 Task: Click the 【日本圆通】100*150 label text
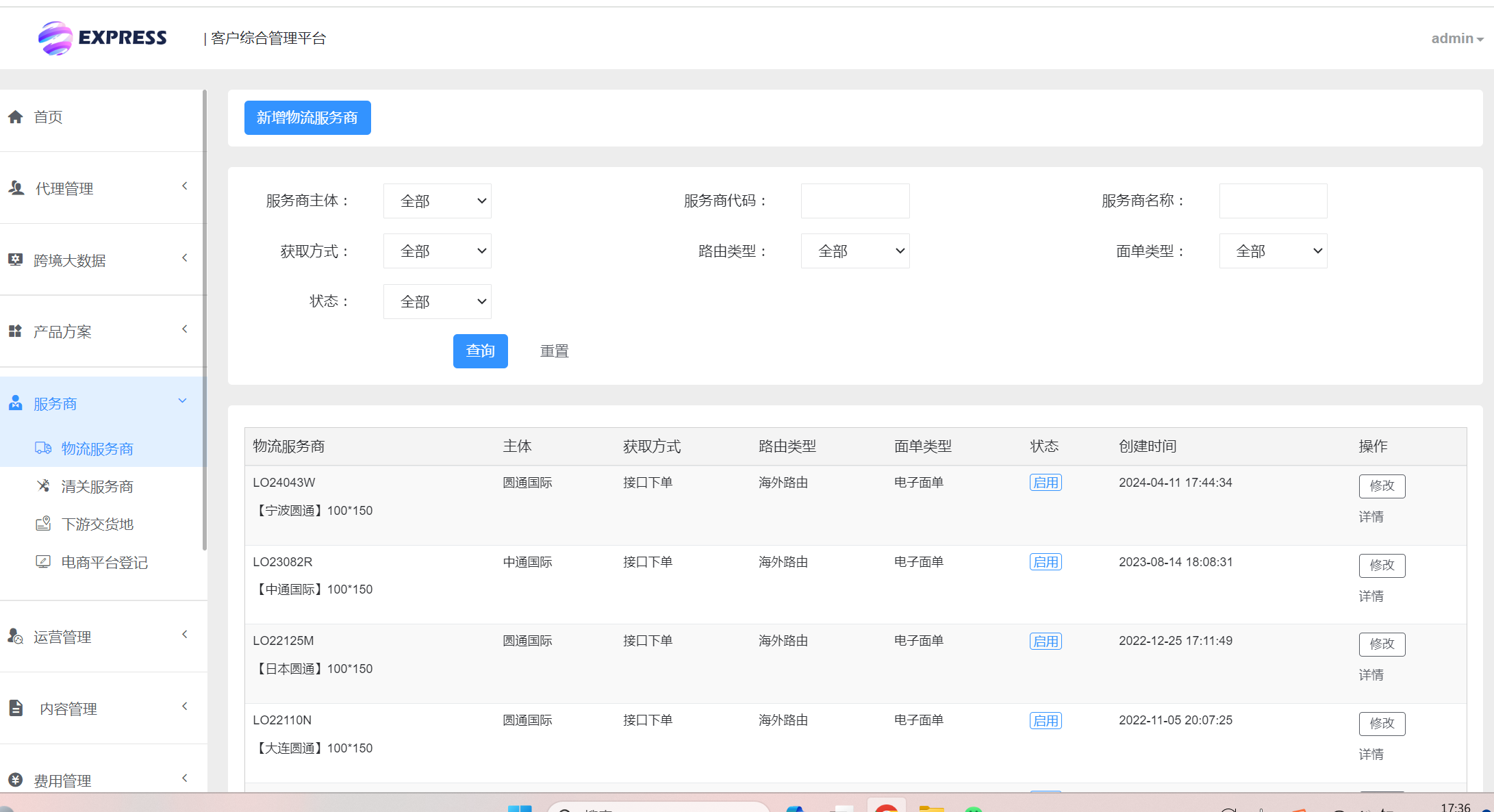[313, 669]
